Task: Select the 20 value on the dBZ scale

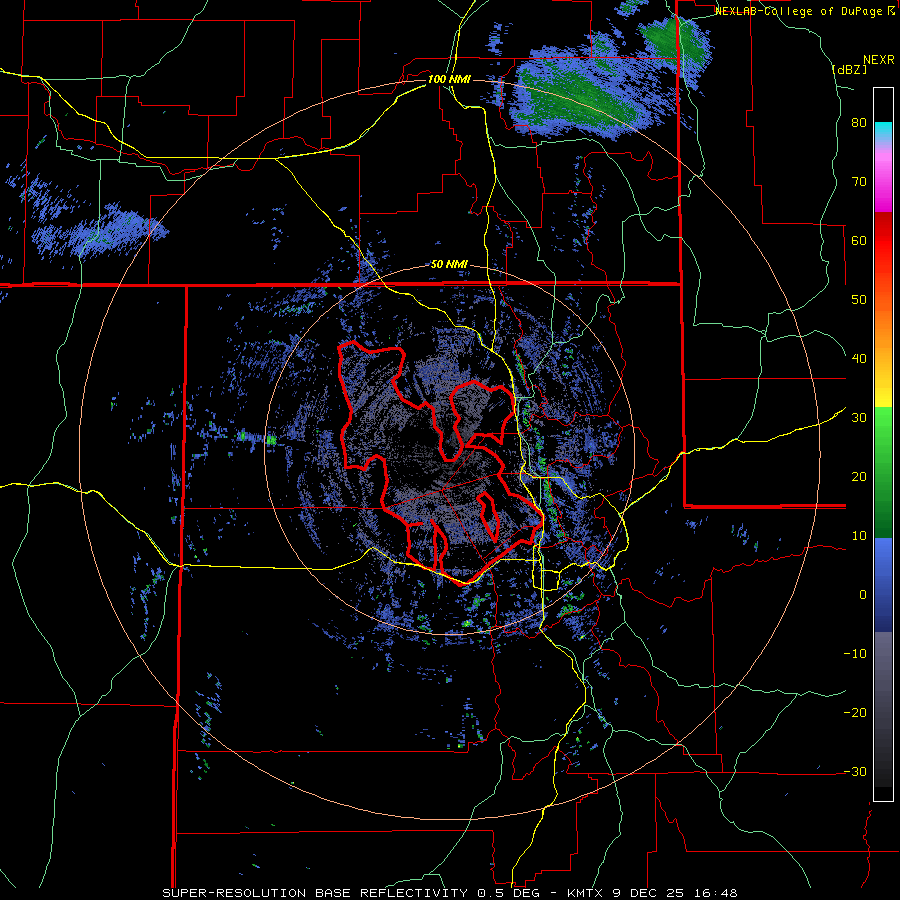Action: 859,477
